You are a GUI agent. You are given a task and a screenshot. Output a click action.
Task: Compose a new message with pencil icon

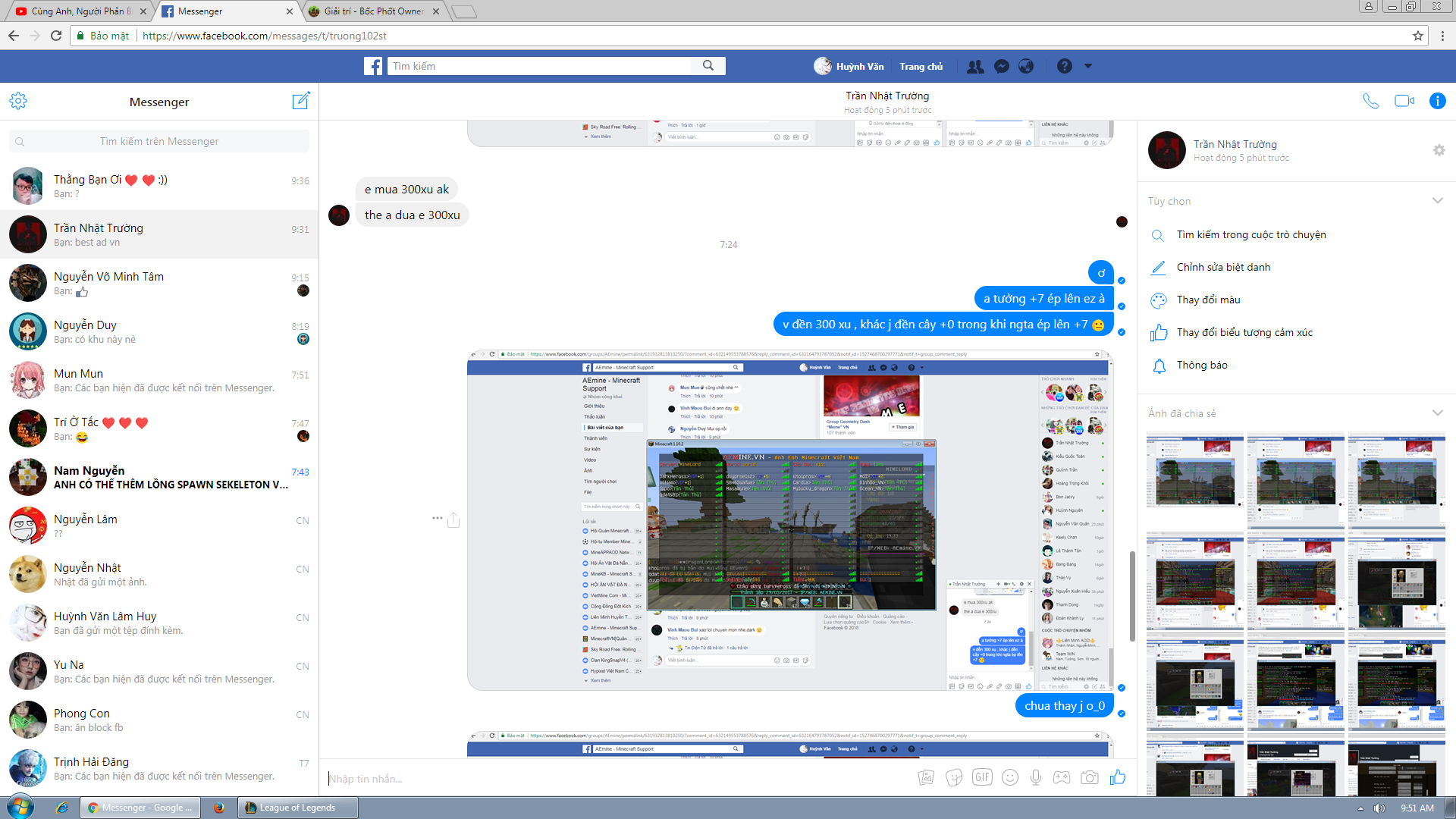tap(301, 101)
